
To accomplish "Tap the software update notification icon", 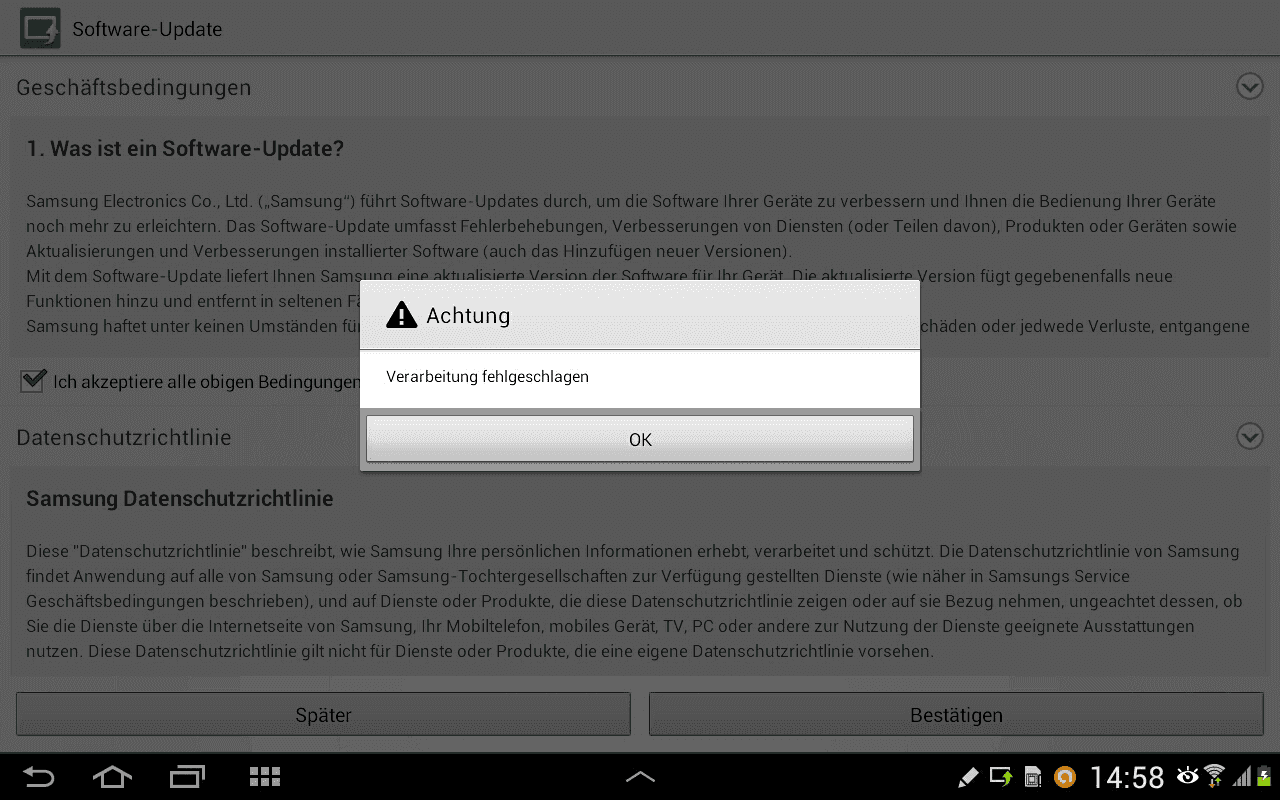I will click(1001, 777).
